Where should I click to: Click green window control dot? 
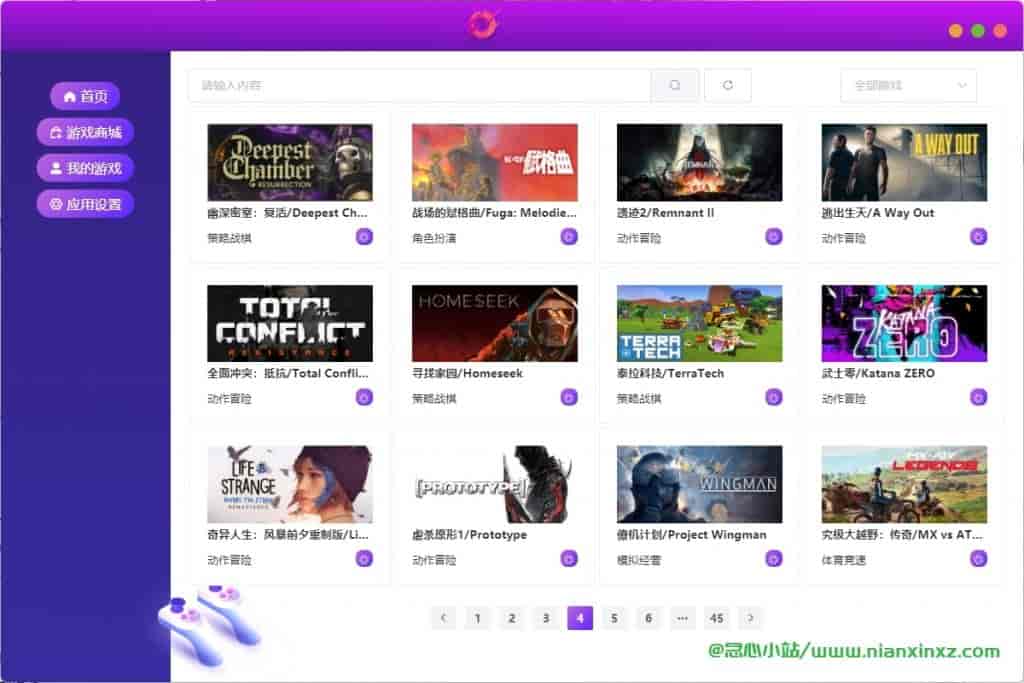(978, 31)
